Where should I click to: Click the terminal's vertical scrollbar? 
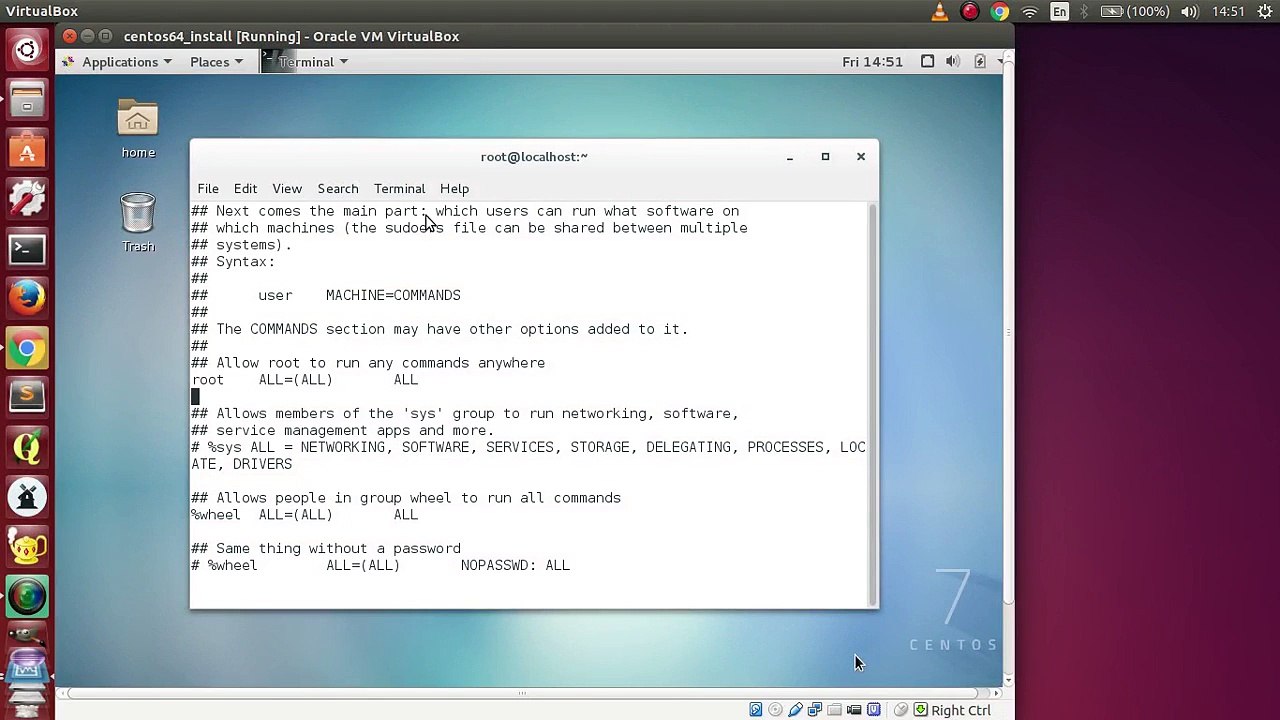click(874, 403)
